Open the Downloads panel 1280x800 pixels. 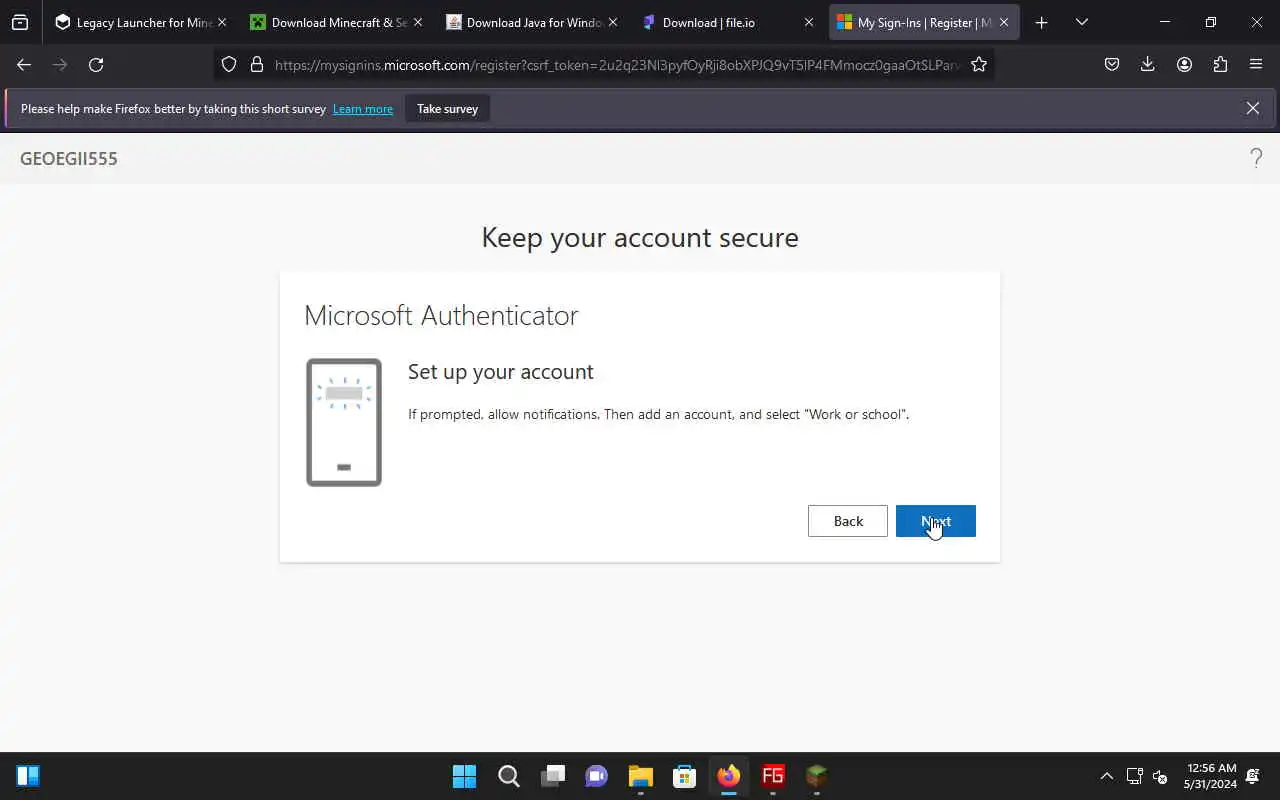tap(1147, 64)
